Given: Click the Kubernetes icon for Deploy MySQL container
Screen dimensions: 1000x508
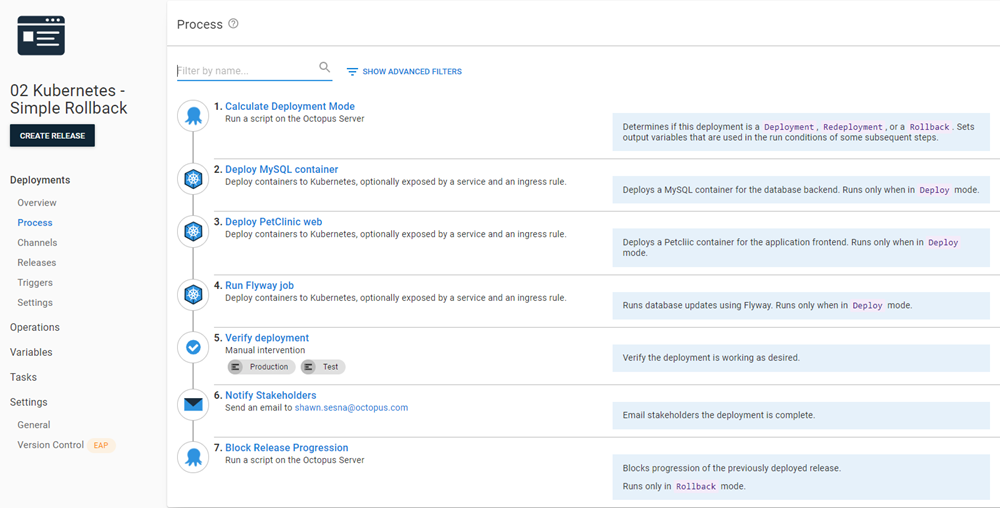Looking at the screenshot, I should 193,179.
